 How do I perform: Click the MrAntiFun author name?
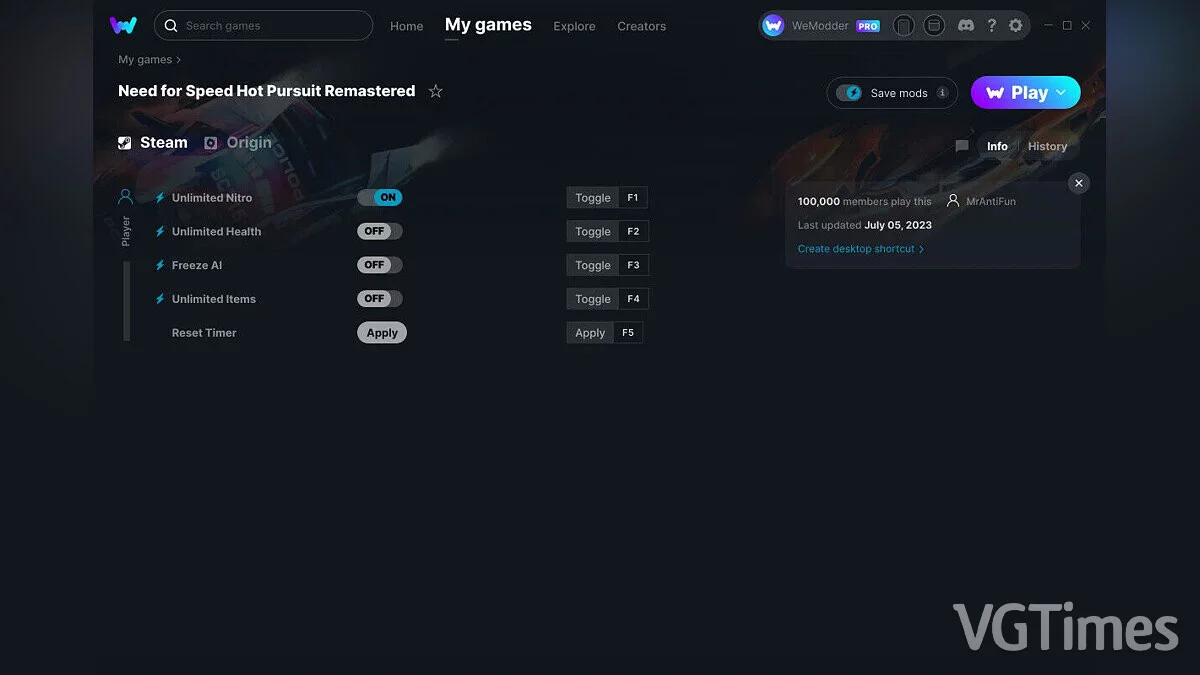click(x=991, y=201)
